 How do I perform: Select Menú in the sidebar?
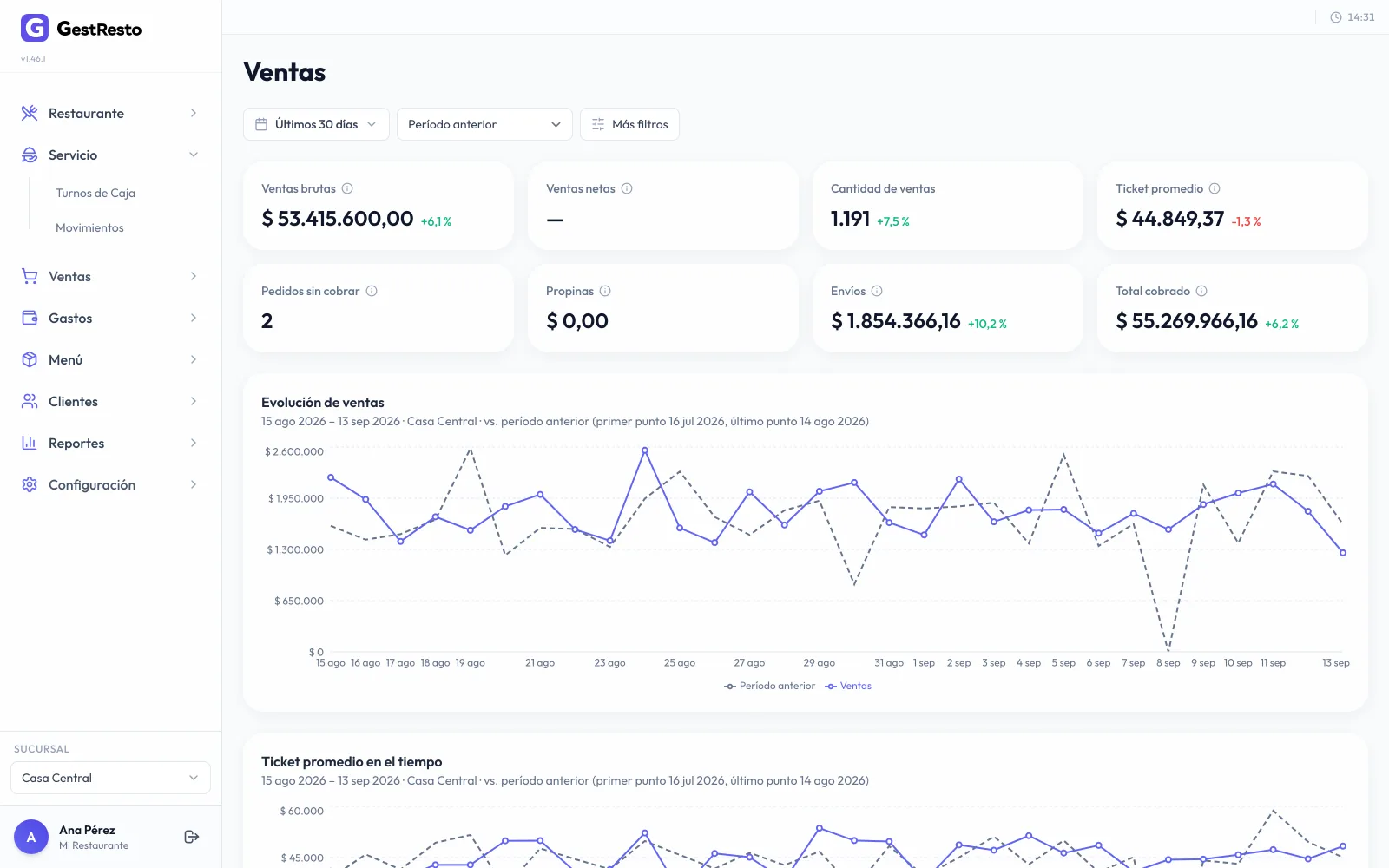[110, 359]
